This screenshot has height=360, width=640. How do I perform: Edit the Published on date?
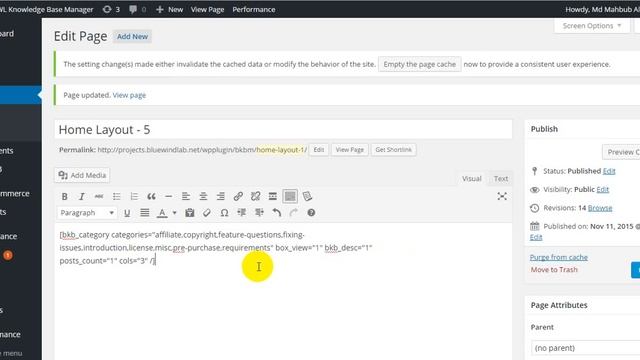coord(536,237)
